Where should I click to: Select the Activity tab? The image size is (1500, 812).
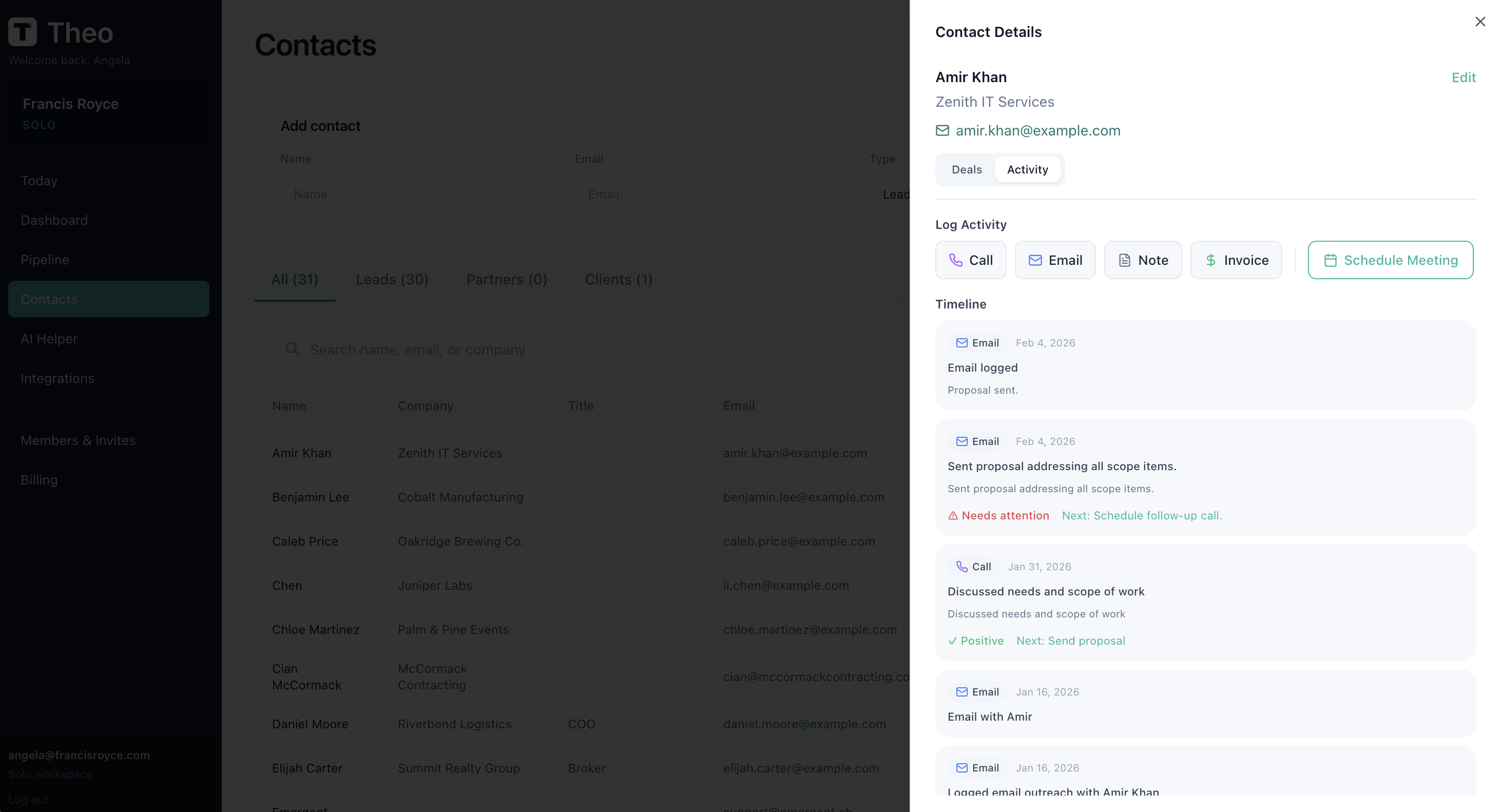[x=1027, y=169]
